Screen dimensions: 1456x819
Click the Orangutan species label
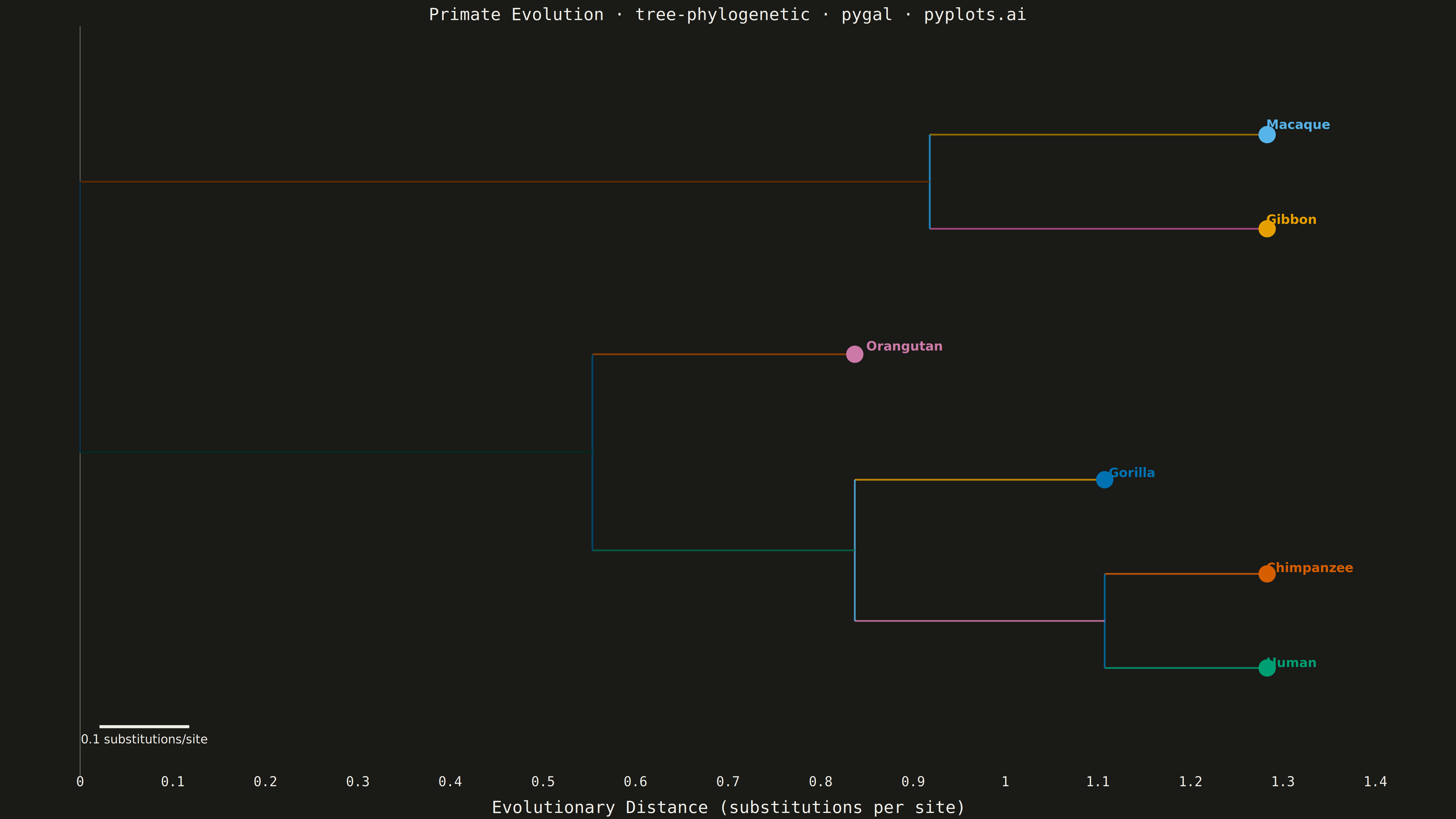click(x=904, y=346)
